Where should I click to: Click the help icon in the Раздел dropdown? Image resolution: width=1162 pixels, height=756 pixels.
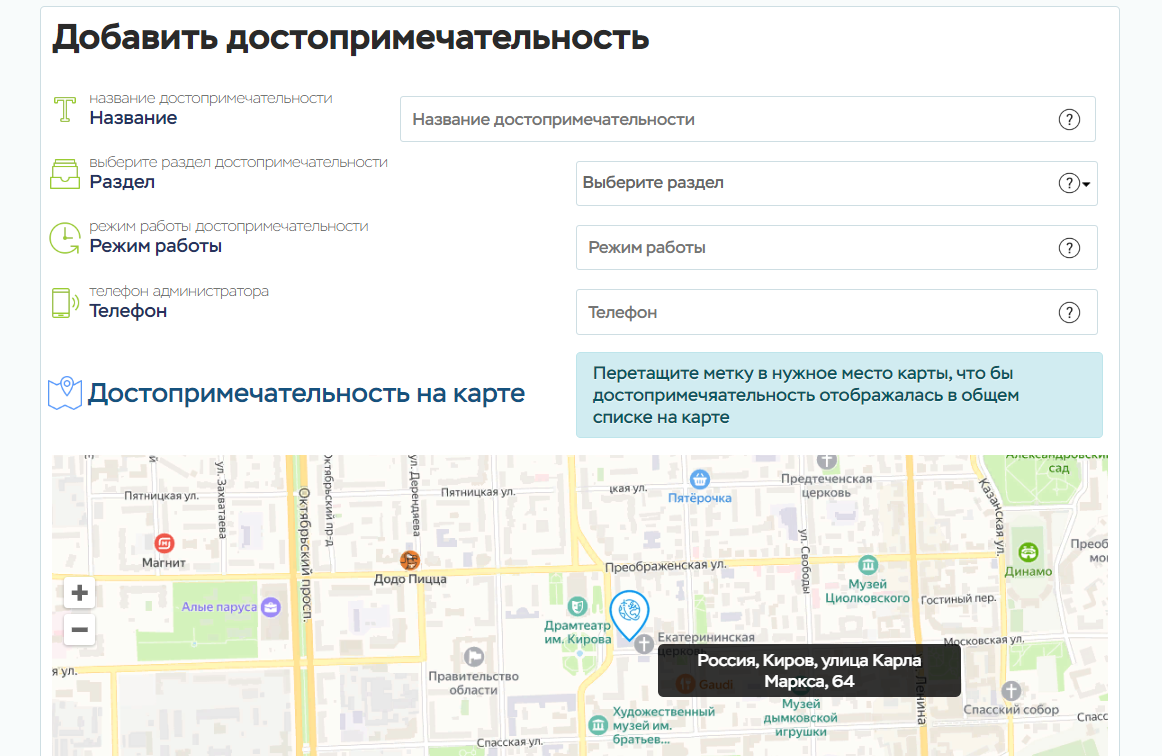1068,184
